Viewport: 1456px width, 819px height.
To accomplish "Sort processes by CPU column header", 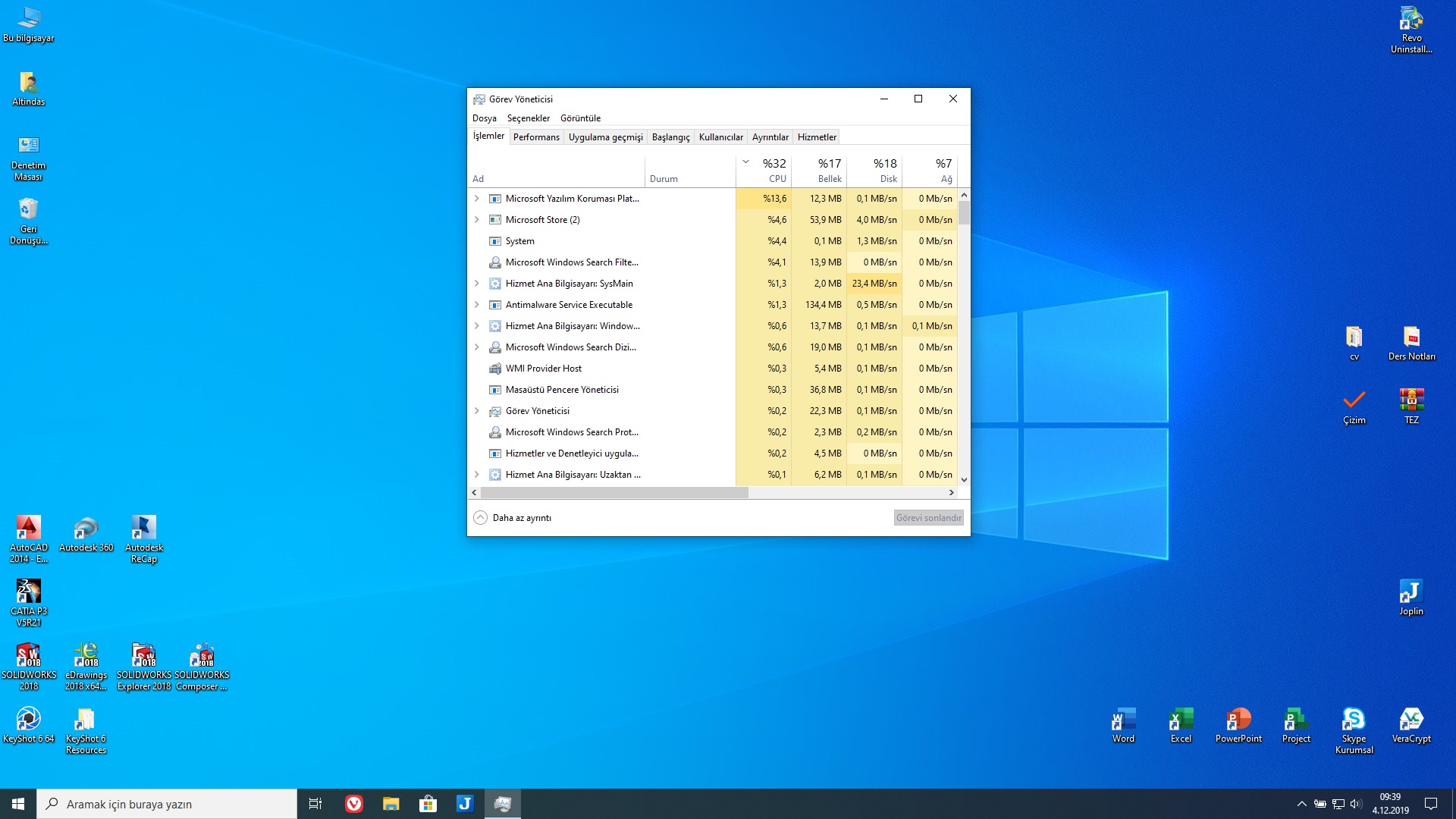I will [x=764, y=171].
